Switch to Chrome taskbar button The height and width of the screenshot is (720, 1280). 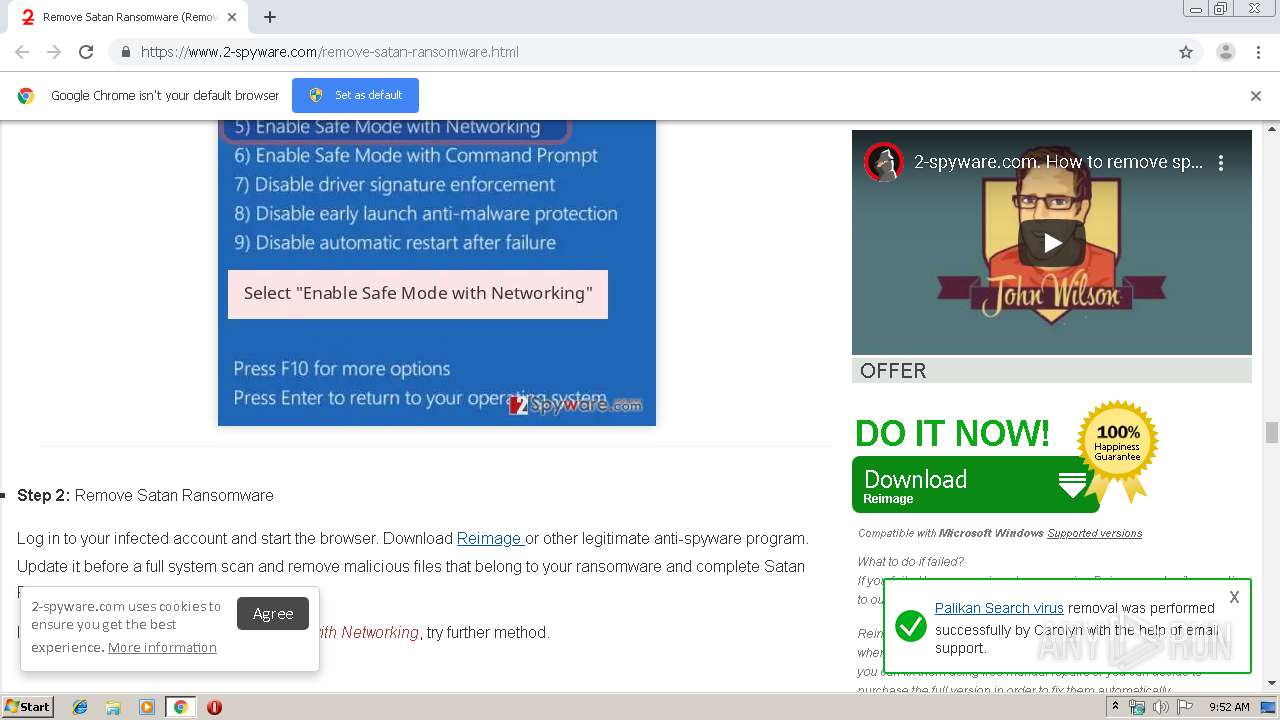pos(180,707)
